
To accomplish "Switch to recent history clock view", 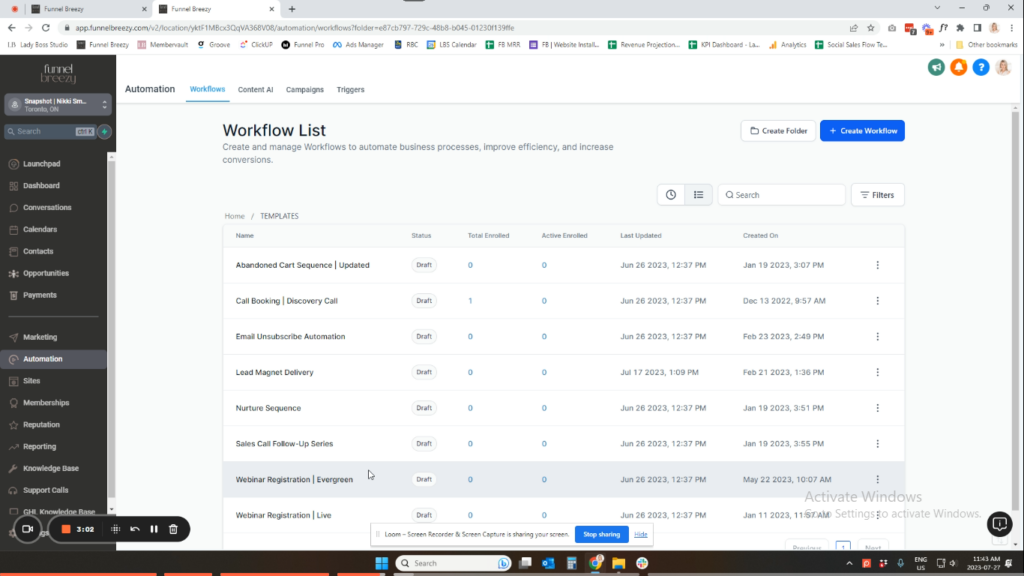I will coord(671,195).
